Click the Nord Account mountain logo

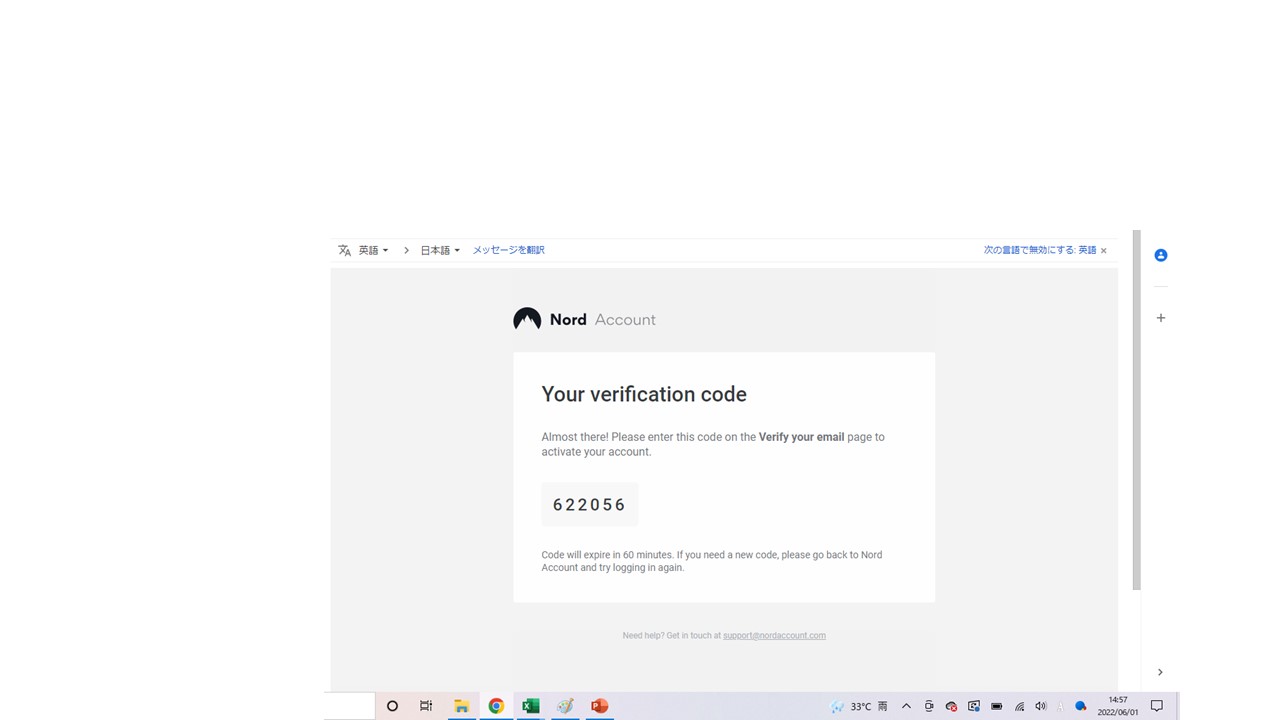527,319
